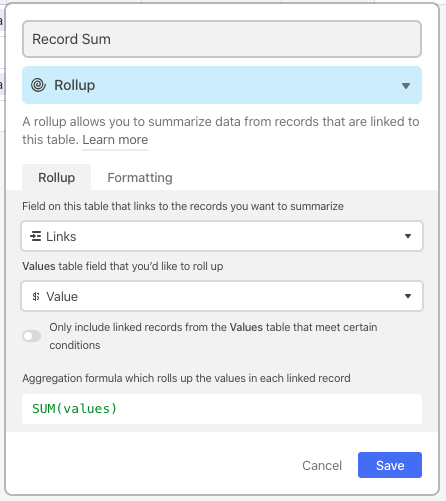446x501 pixels.
Task: Click the Record Sum field name input
Action: (x=222, y=39)
